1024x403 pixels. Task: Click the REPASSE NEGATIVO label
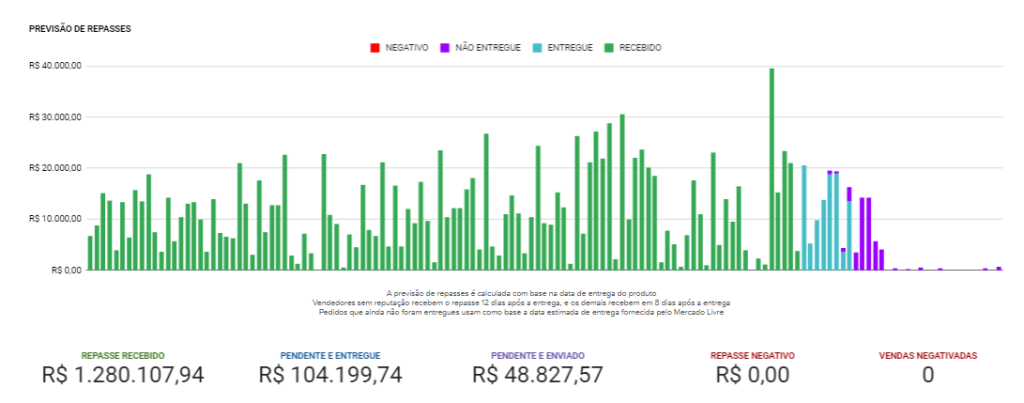coord(752,356)
